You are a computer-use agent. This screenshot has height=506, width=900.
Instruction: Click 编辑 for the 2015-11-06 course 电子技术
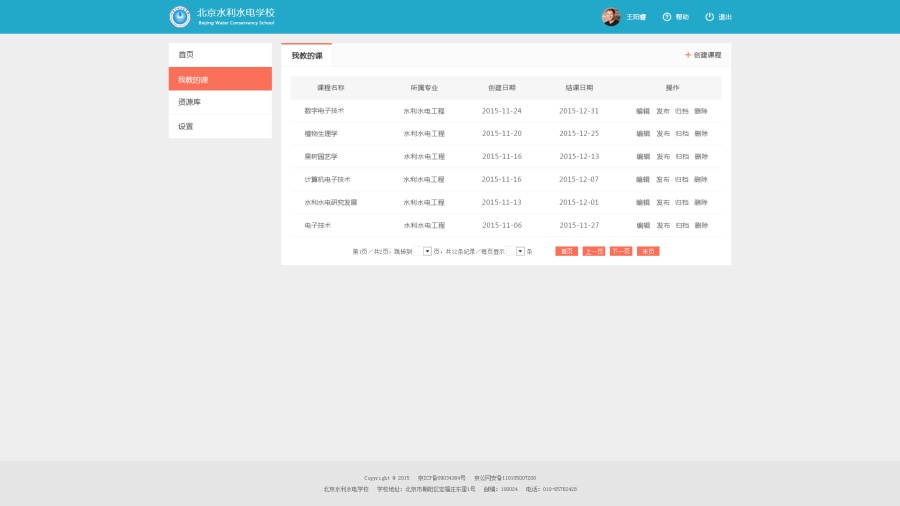coord(643,225)
